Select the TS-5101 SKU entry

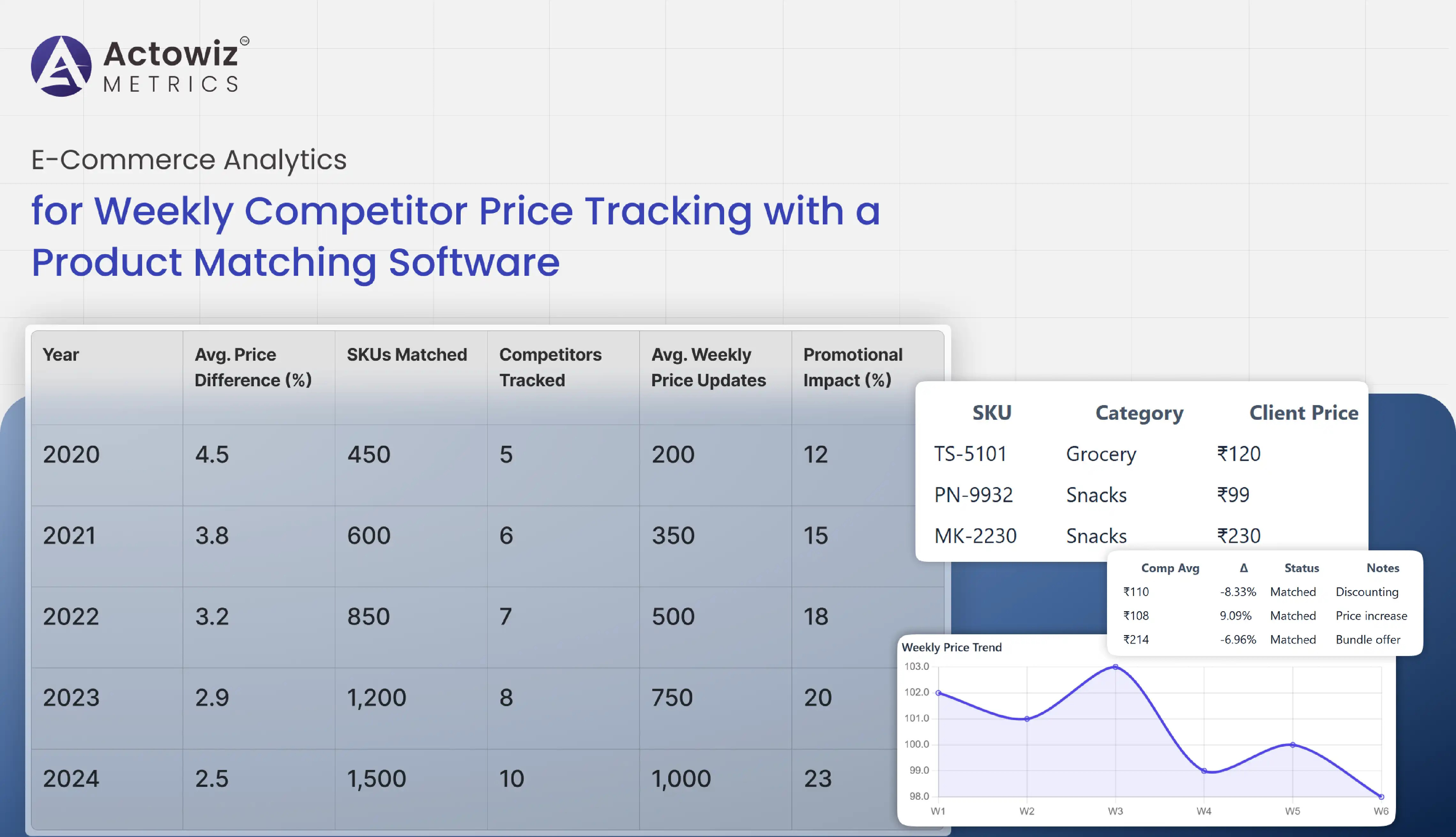tap(970, 454)
